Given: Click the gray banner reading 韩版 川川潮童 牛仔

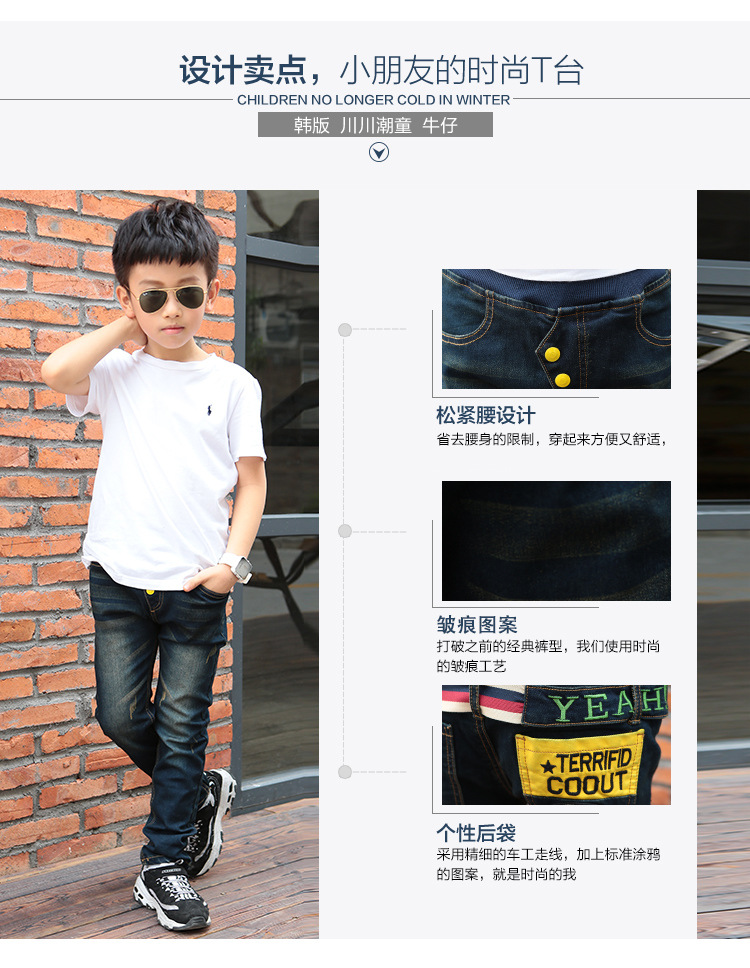Looking at the screenshot, I should tap(375, 125).
